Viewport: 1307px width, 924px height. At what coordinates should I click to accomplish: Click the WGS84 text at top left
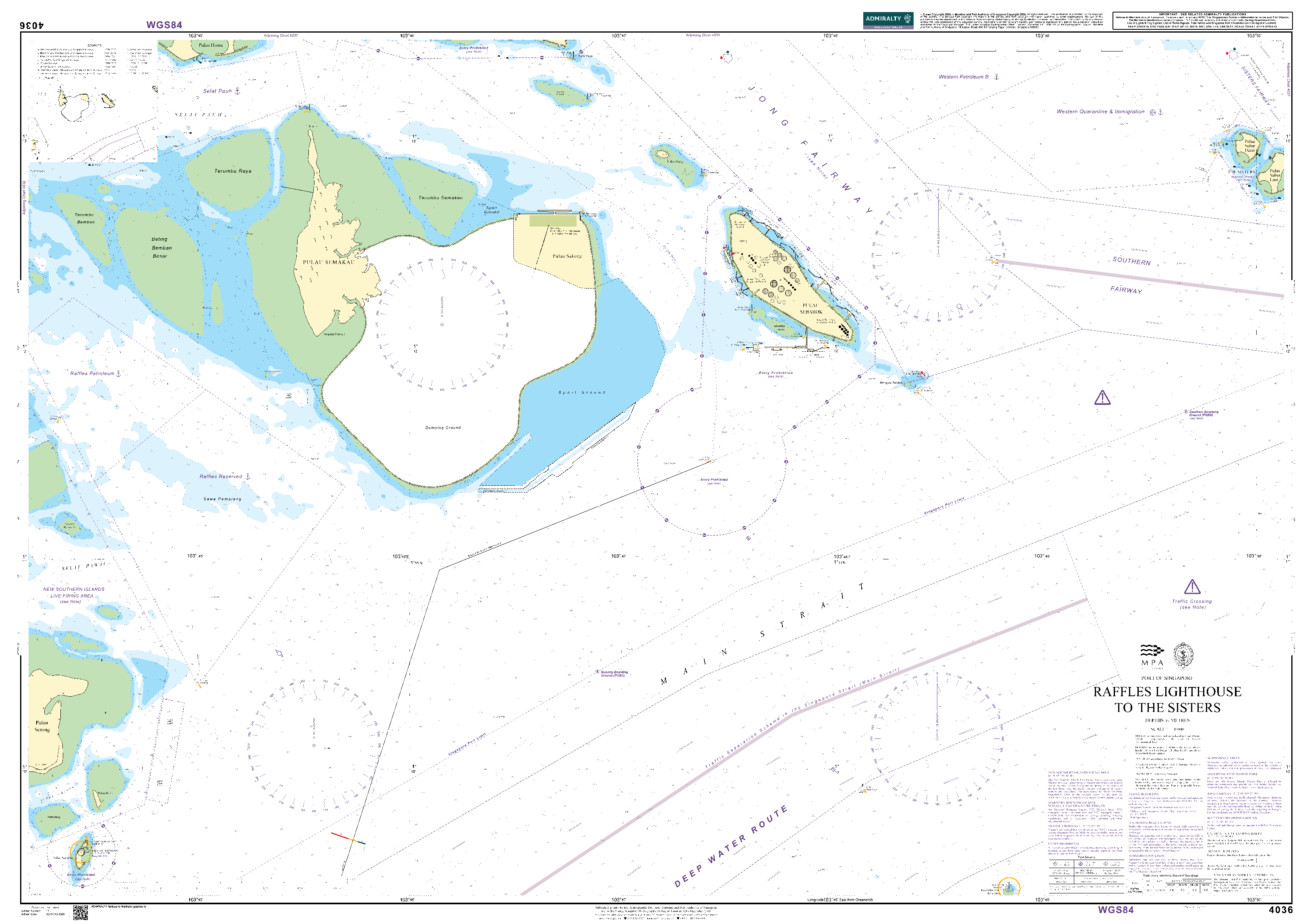click(164, 25)
